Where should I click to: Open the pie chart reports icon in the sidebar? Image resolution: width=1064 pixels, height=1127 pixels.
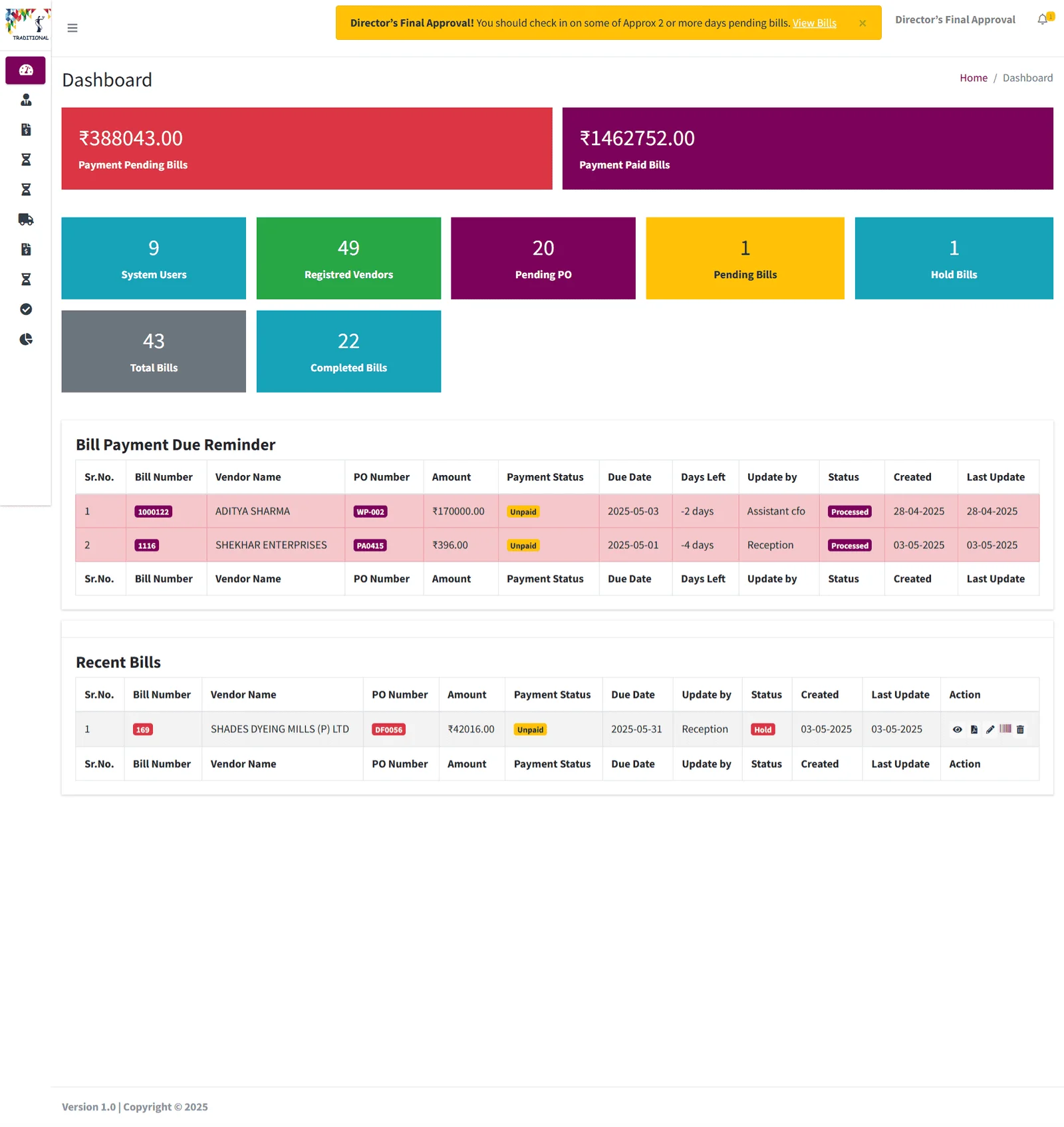coord(25,339)
